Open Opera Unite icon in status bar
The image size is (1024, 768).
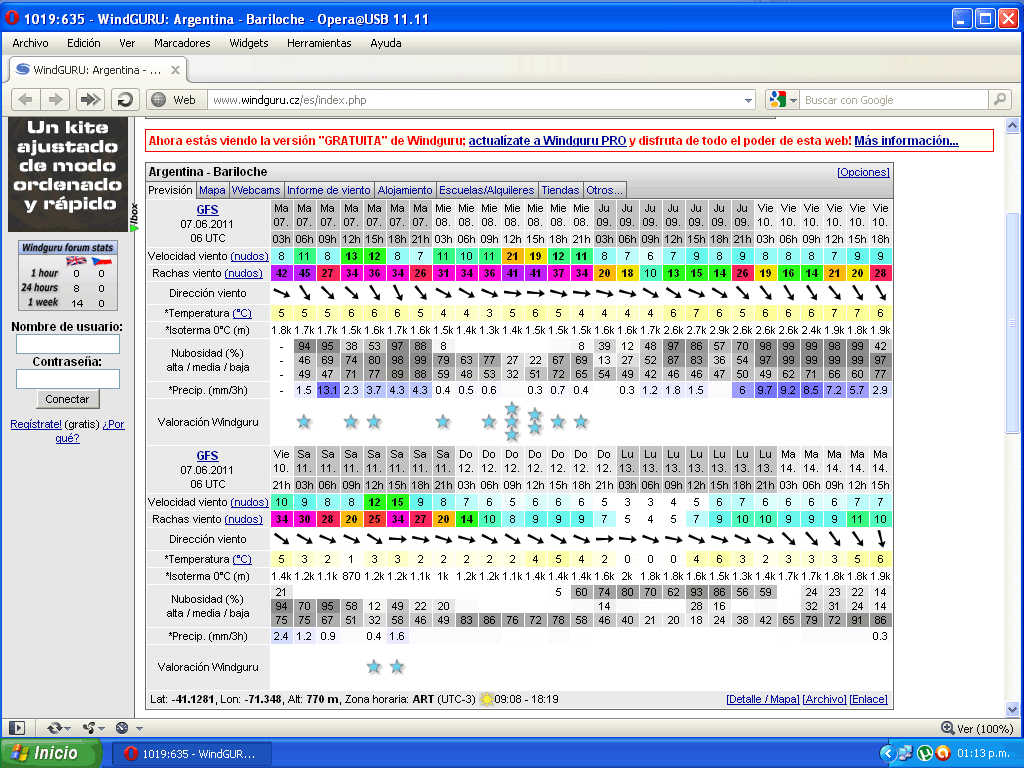[89, 728]
